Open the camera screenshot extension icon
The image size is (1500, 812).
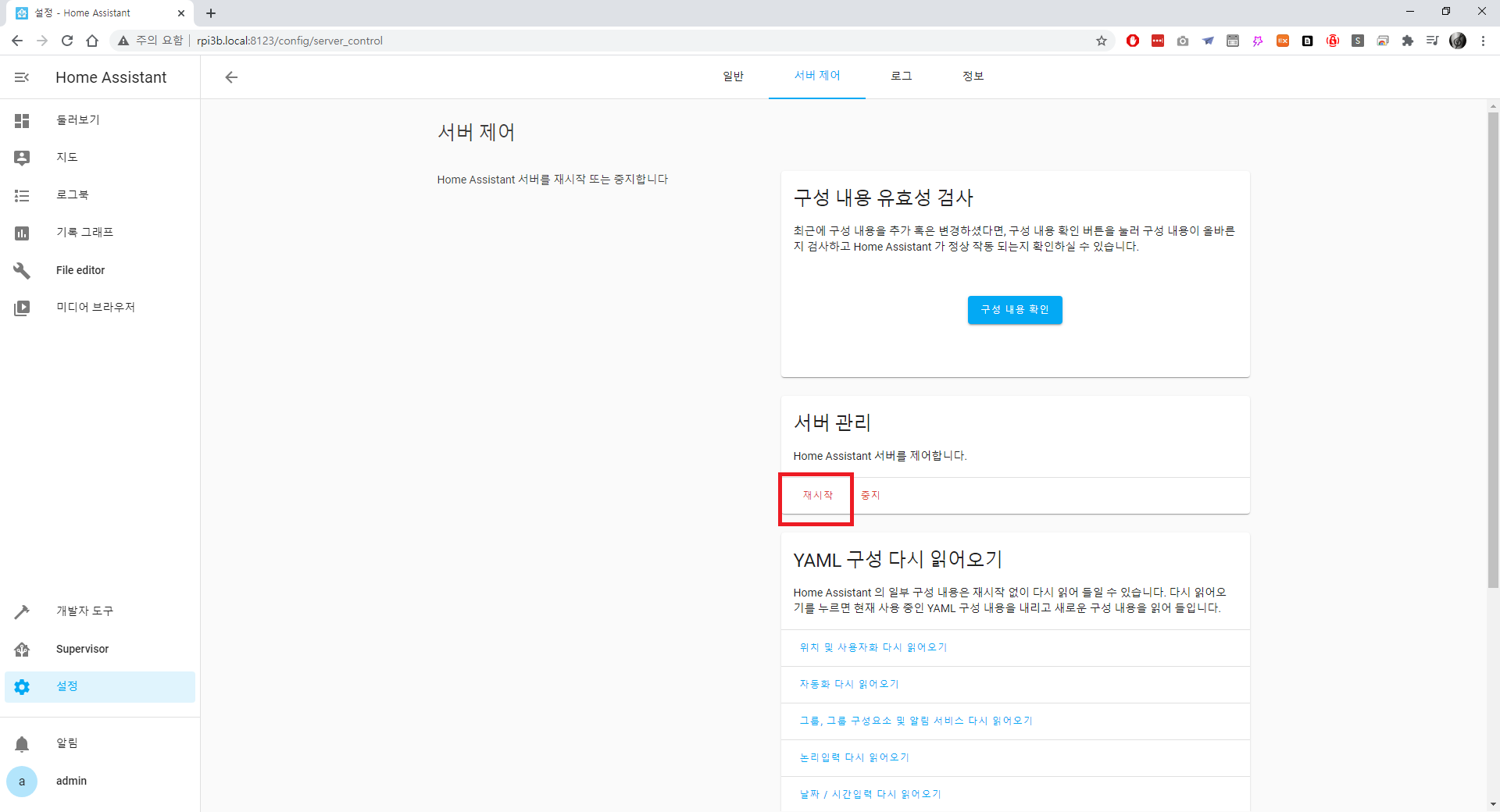[1183, 41]
